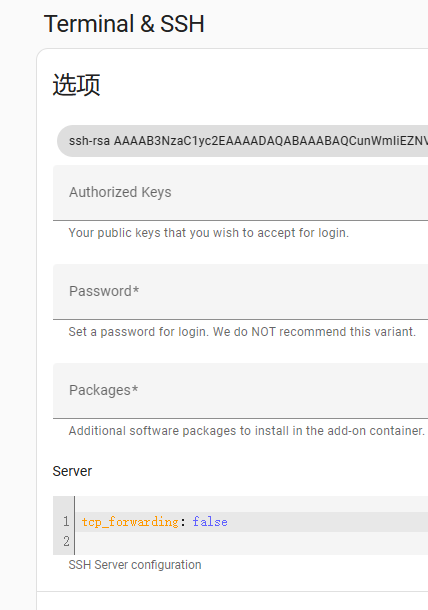Viewport: 428px width, 610px height.
Task: Click the password recommendation helper text
Action: click(242, 332)
